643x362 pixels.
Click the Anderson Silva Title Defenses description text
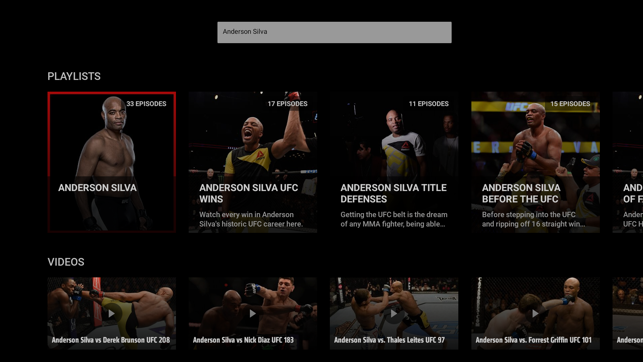pos(394,219)
